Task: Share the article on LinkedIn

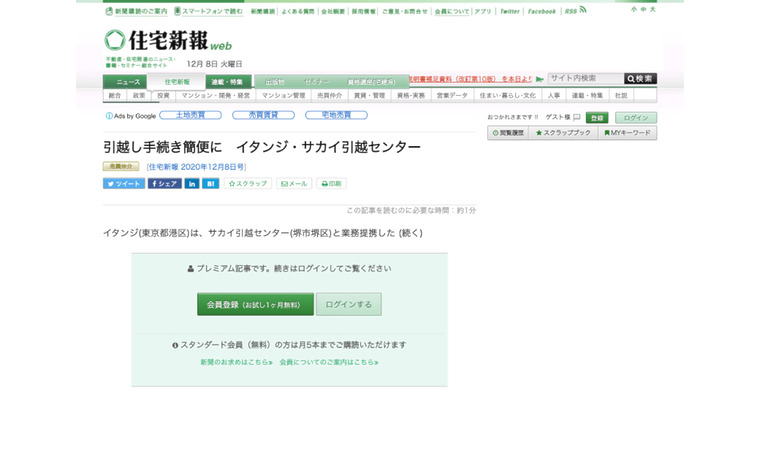Action: click(x=192, y=184)
